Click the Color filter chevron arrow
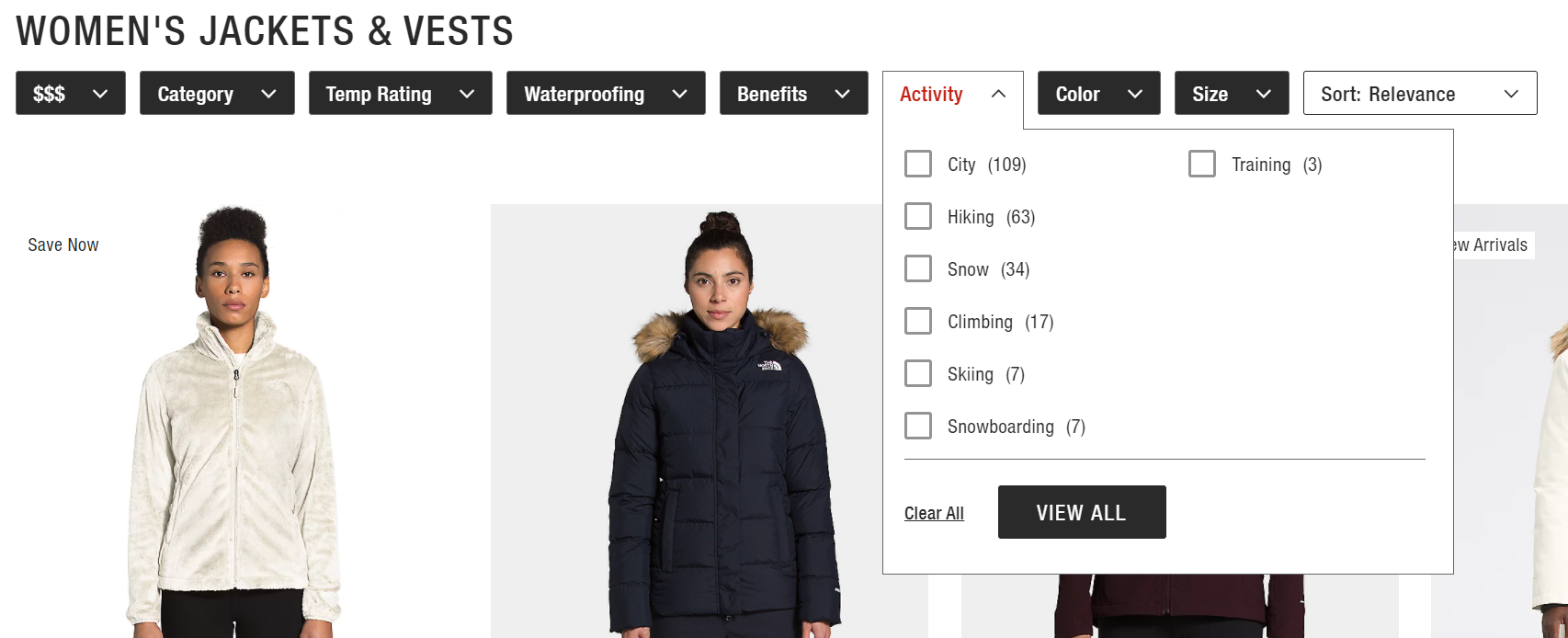This screenshot has width=1568, height=638. click(x=1135, y=94)
